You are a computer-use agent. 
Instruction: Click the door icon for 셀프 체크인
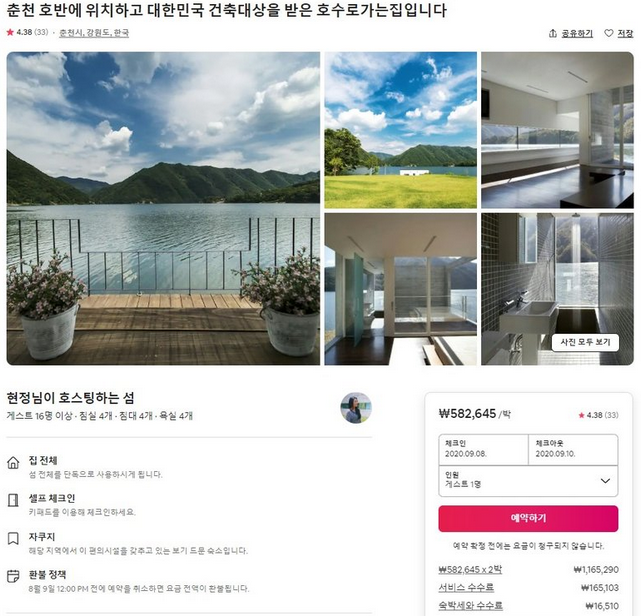pos(13,500)
